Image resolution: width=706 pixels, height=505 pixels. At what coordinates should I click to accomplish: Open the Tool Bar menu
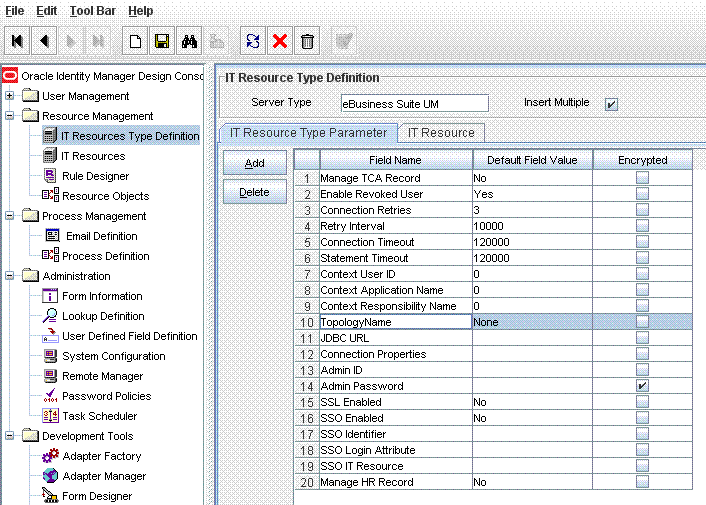(92, 10)
